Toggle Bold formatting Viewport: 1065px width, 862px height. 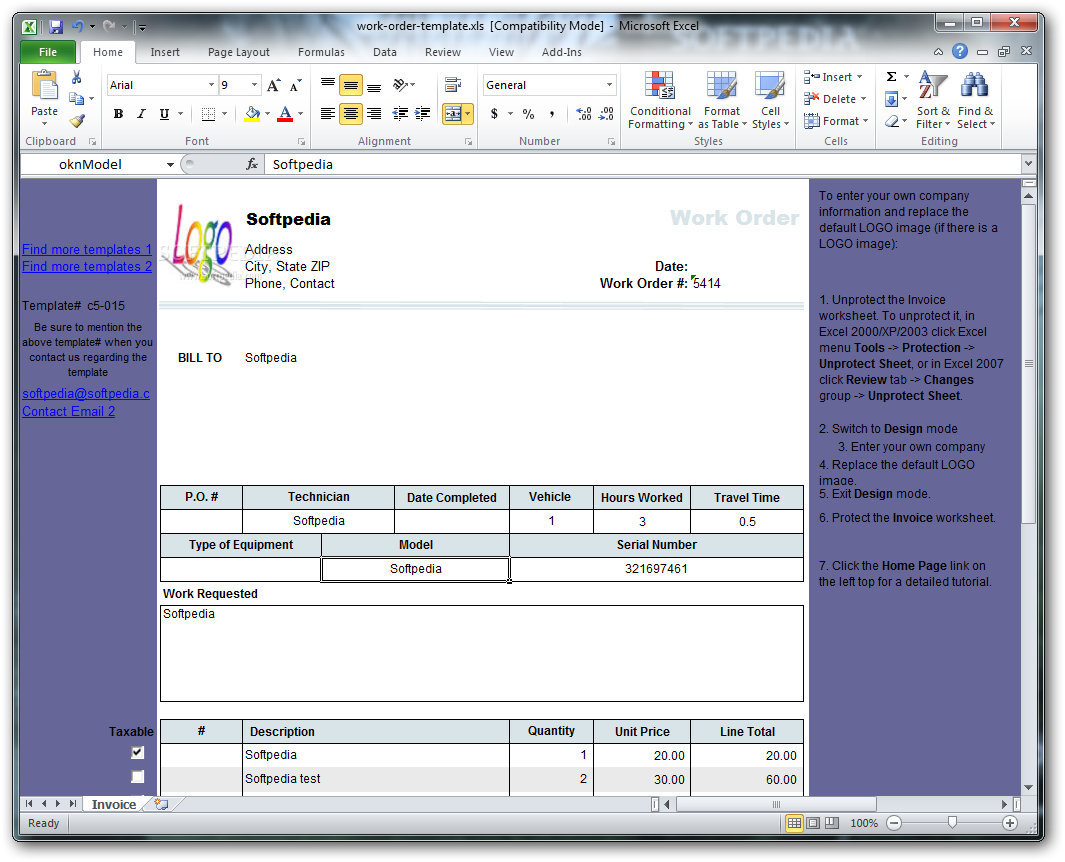point(118,113)
